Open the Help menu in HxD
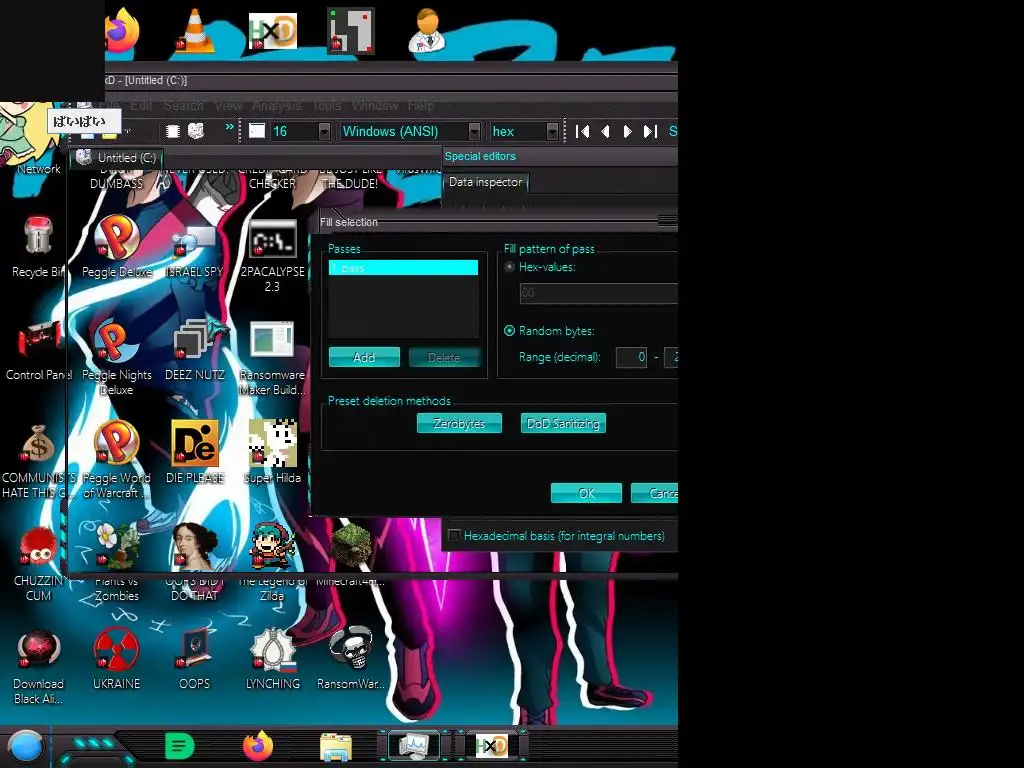The width and height of the screenshot is (1024, 768). (421, 105)
